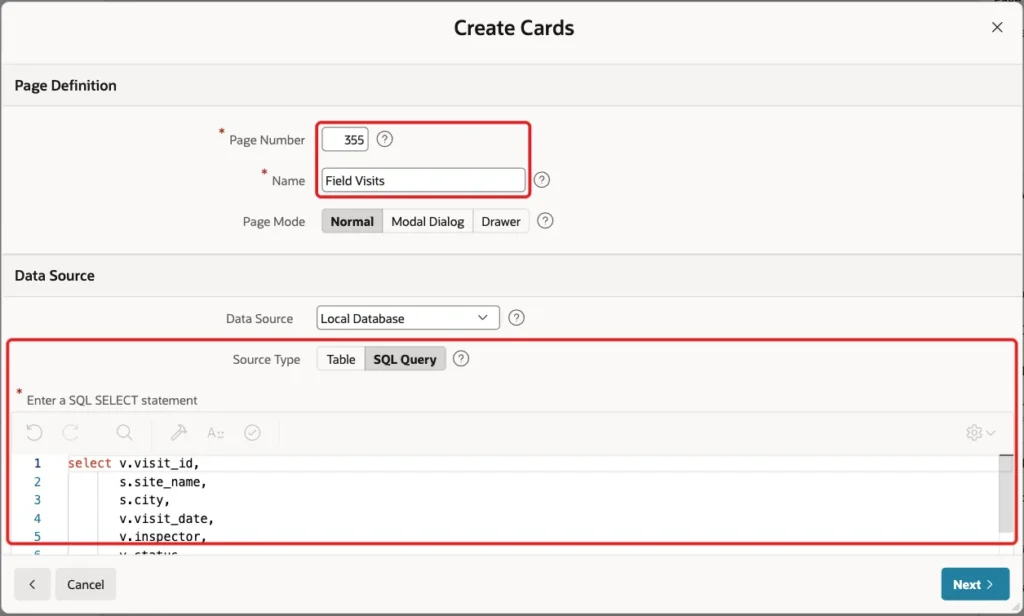The height and width of the screenshot is (616, 1024).
Task: Select Drawer page mode
Action: 501,221
